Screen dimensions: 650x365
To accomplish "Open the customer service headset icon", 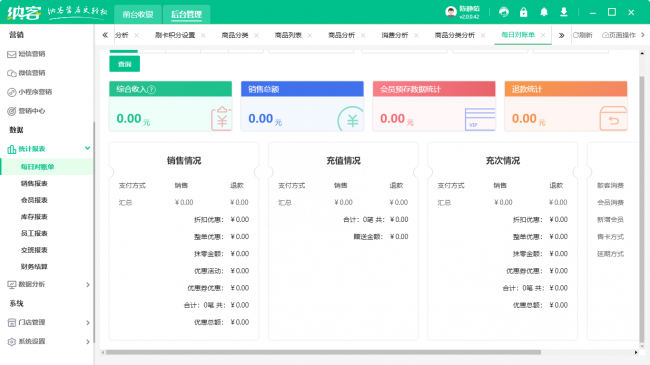I will pyautogui.click(x=504, y=12).
